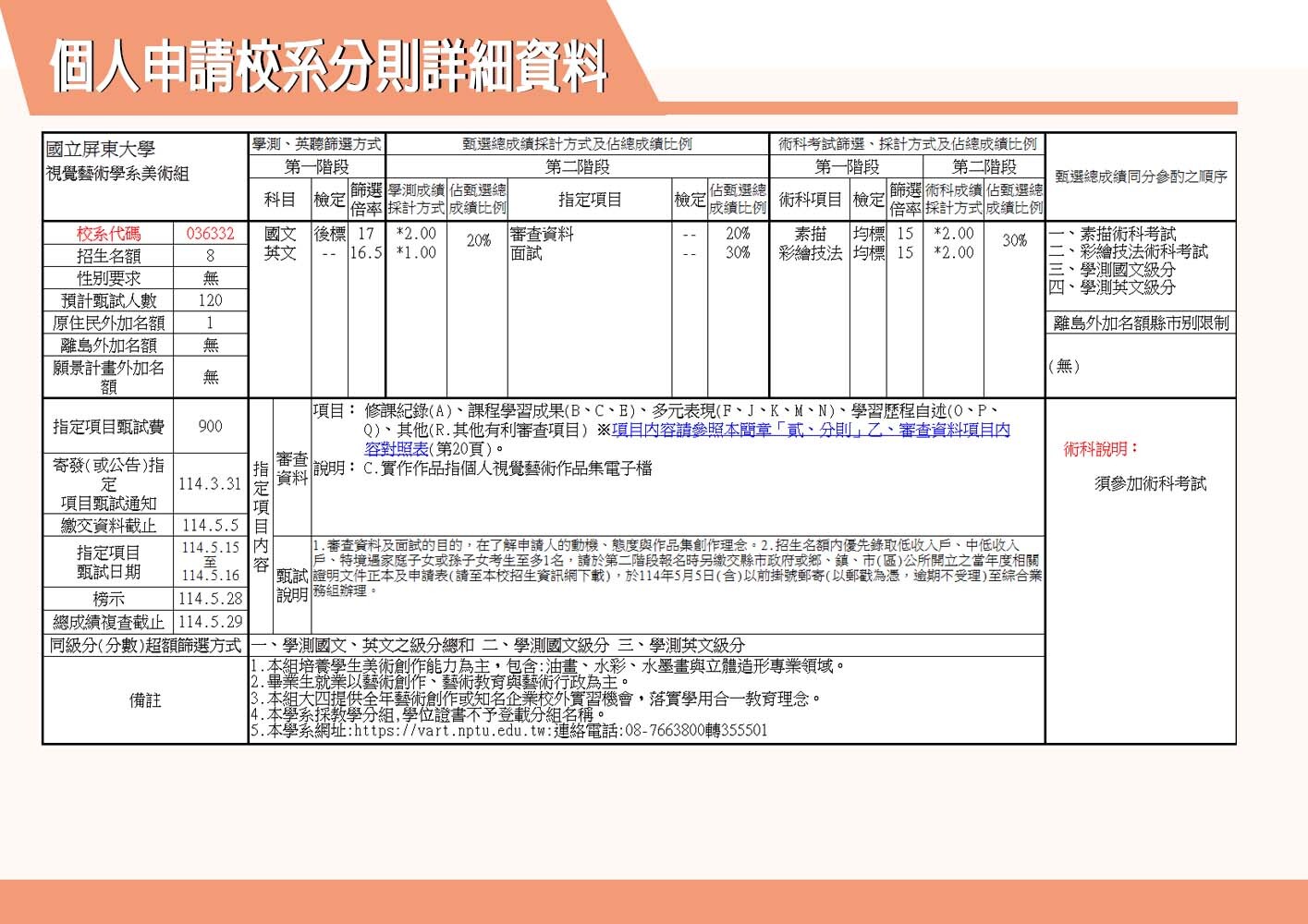Image resolution: width=1308 pixels, height=924 pixels.
Task: Click note 1 about 本組培養學生美術創作能力
Action: coord(548,666)
